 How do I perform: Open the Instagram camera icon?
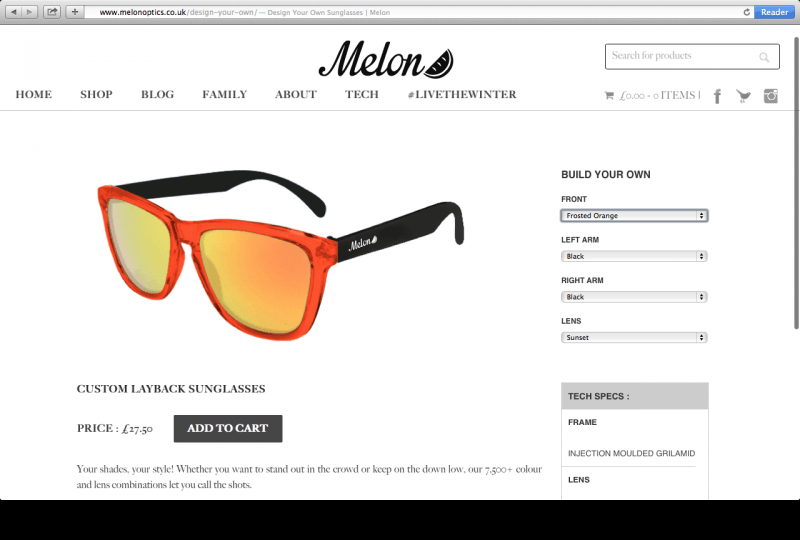tap(770, 95)
